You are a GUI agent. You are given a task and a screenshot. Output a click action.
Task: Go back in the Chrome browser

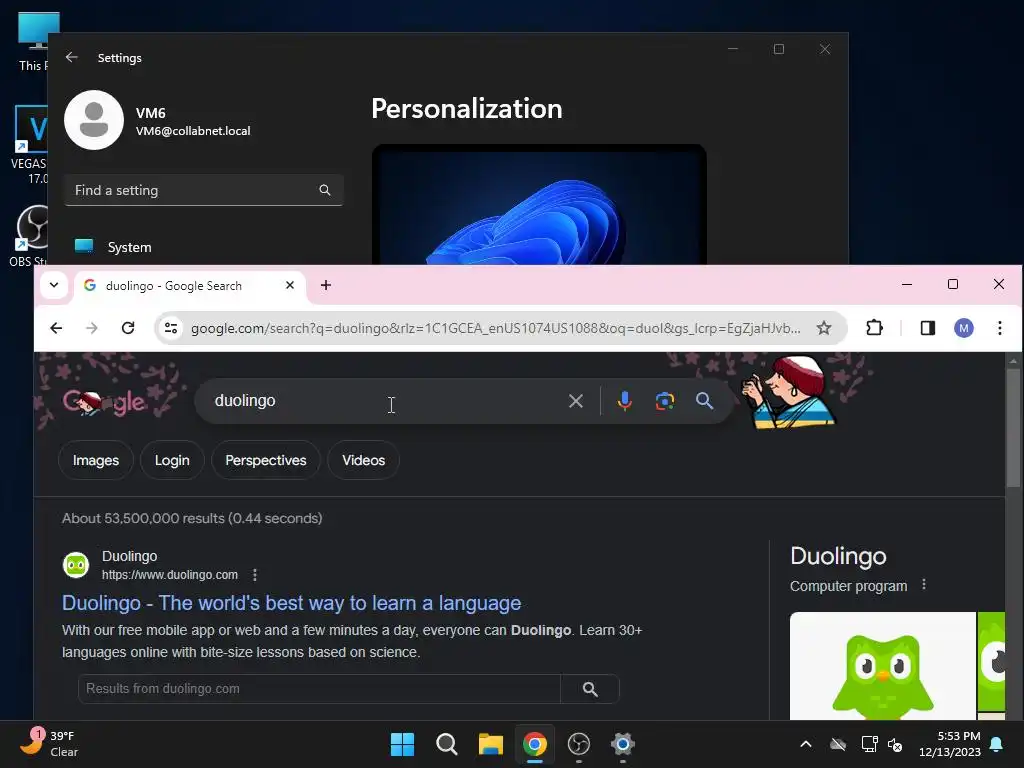click(x=56, y=328)
